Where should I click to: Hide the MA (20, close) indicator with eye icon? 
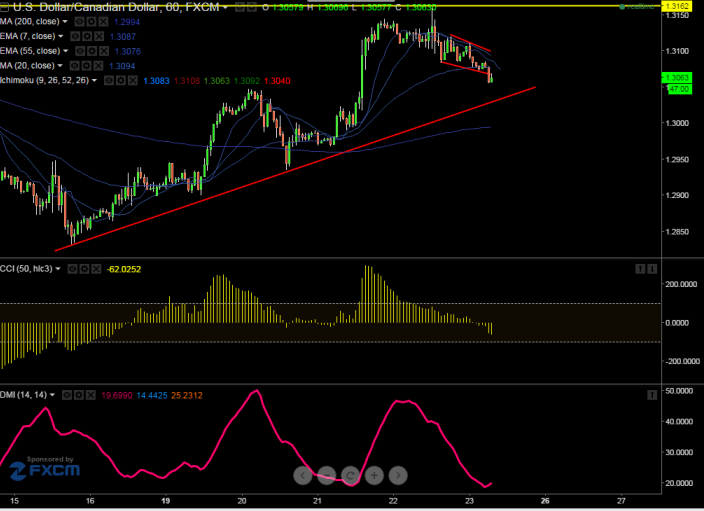pos(75,66)
